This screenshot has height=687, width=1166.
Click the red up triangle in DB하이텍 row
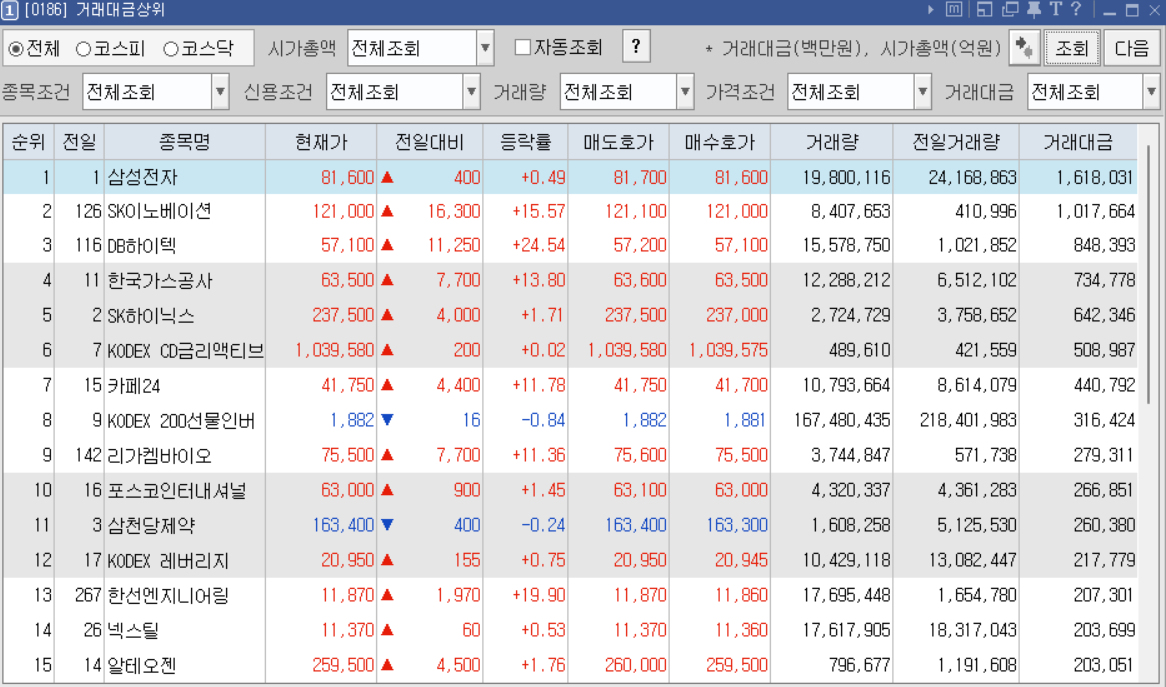point(387,245)
